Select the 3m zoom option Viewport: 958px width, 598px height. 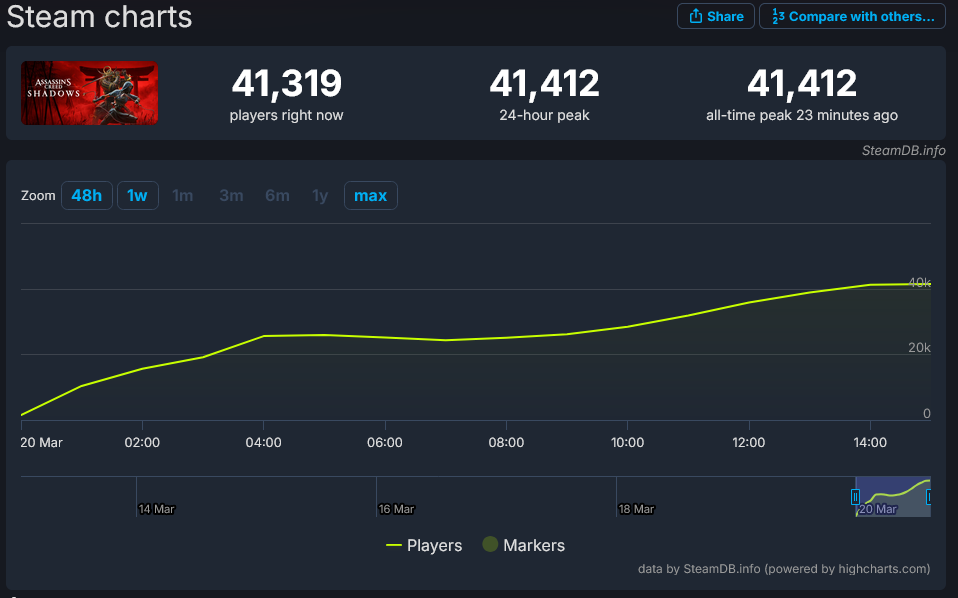tap(231, 195)
